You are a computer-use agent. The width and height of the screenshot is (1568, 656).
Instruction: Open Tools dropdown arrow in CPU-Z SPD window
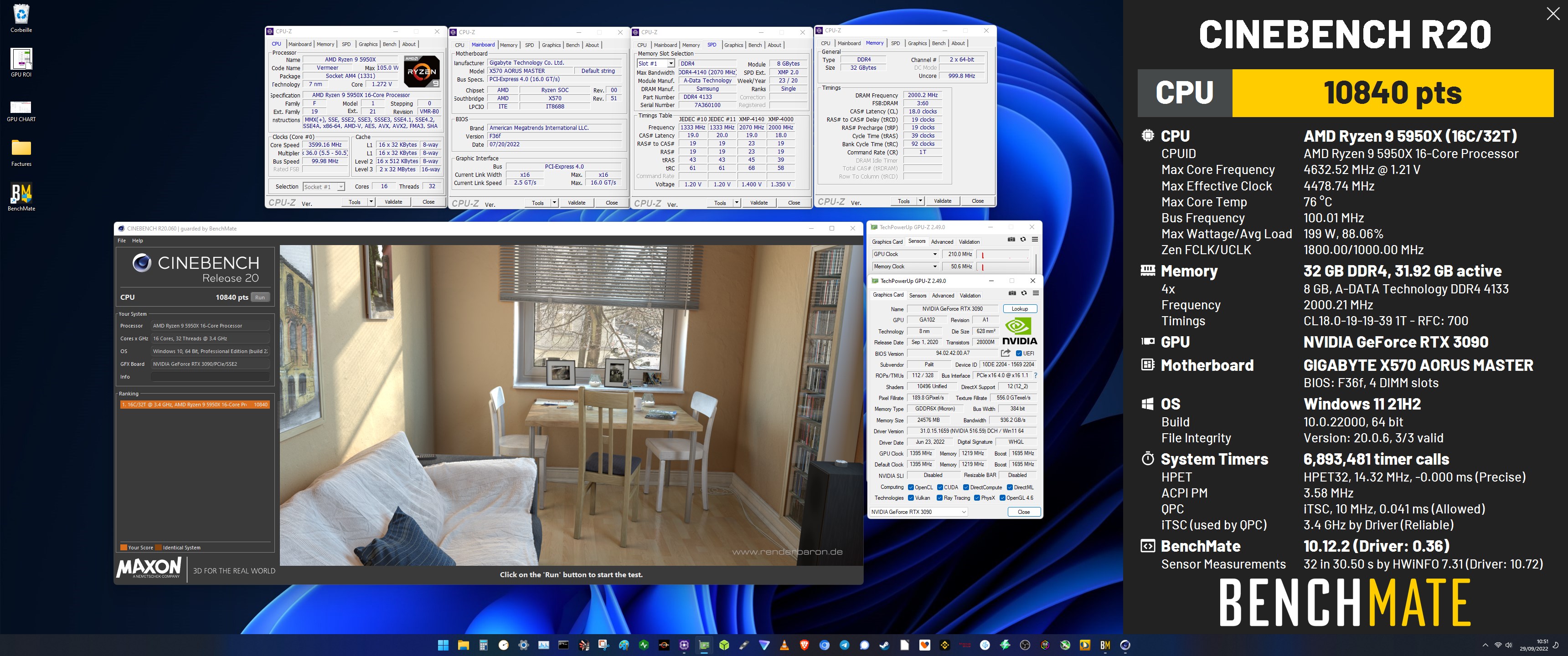coord(737,203)
